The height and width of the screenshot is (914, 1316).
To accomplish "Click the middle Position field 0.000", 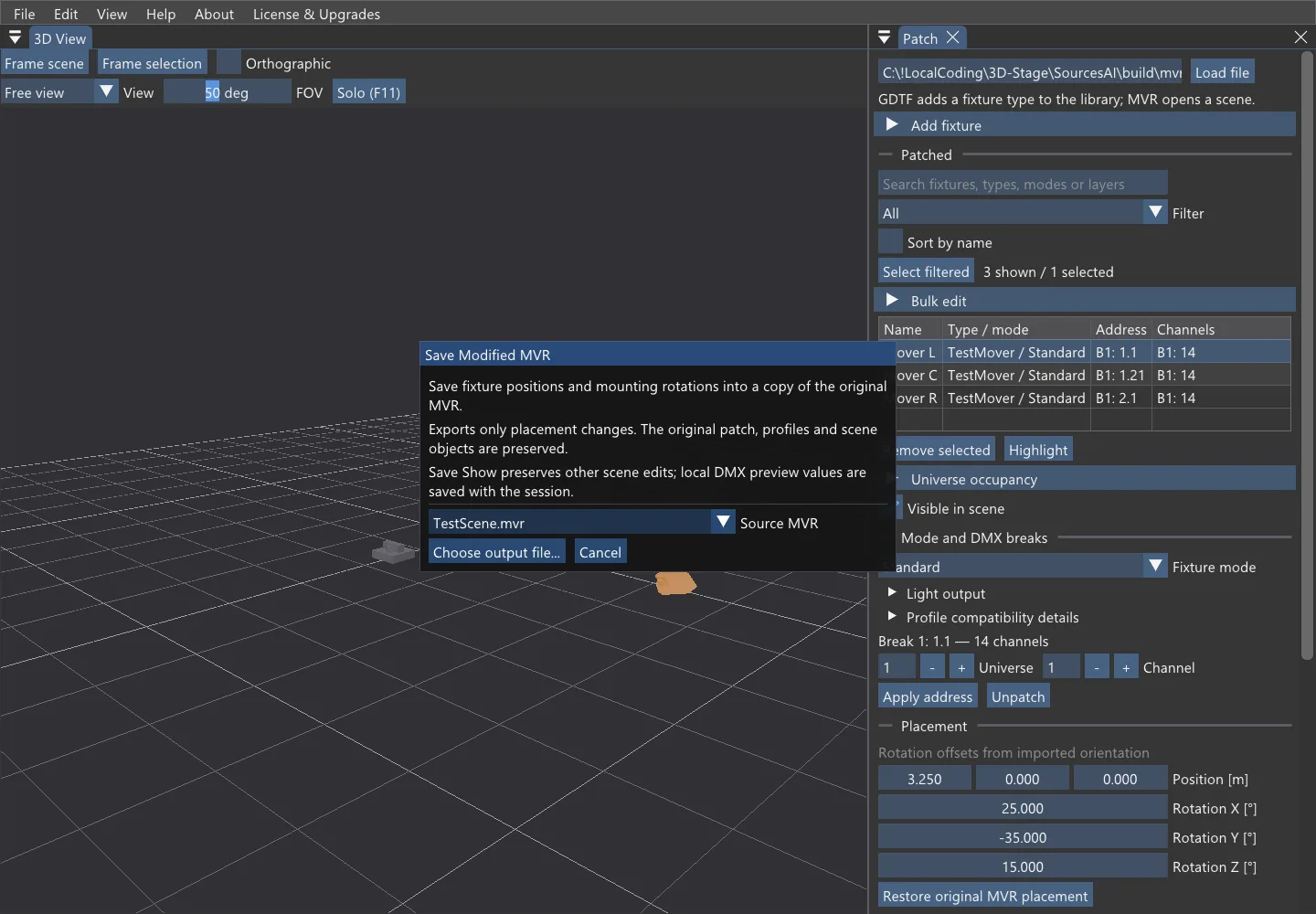I will pos(1022,779).
